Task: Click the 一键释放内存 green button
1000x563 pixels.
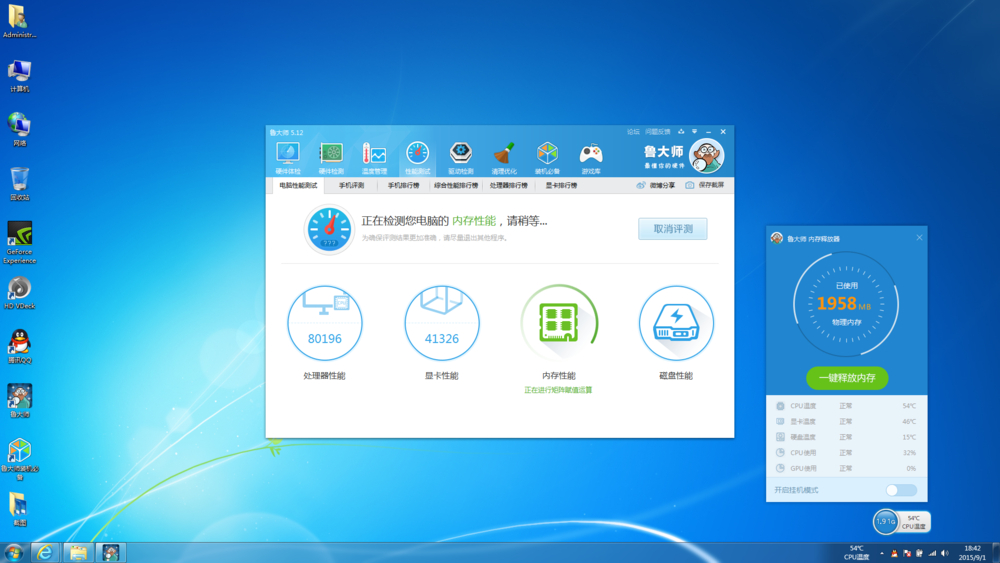Action: click(x=847, y=378)
